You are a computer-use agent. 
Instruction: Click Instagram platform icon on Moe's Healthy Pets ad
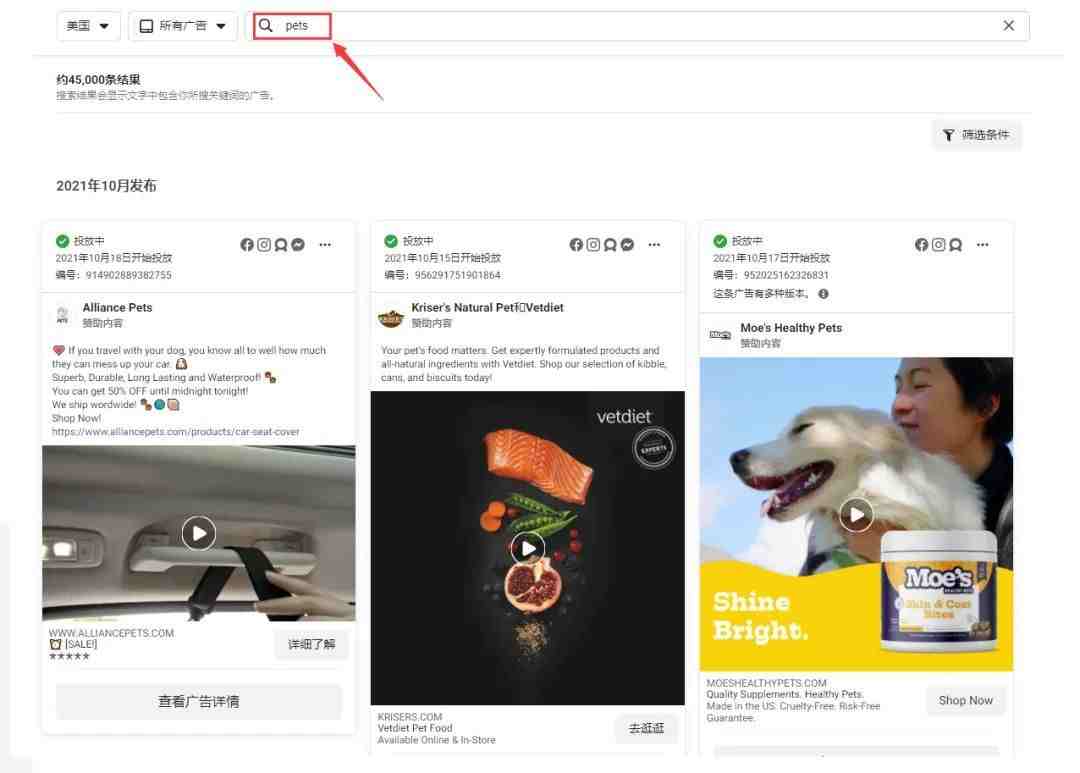tap(938, 245)
